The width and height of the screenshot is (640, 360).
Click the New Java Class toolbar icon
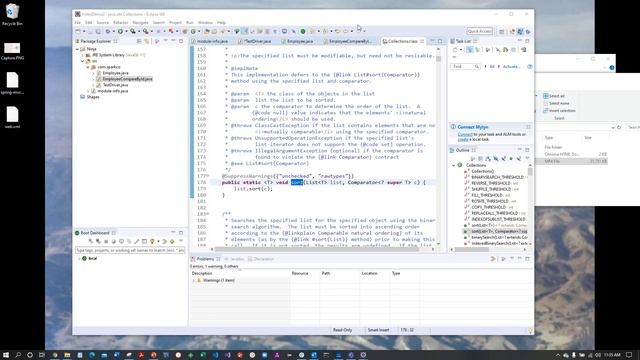[x=193, y=31]
